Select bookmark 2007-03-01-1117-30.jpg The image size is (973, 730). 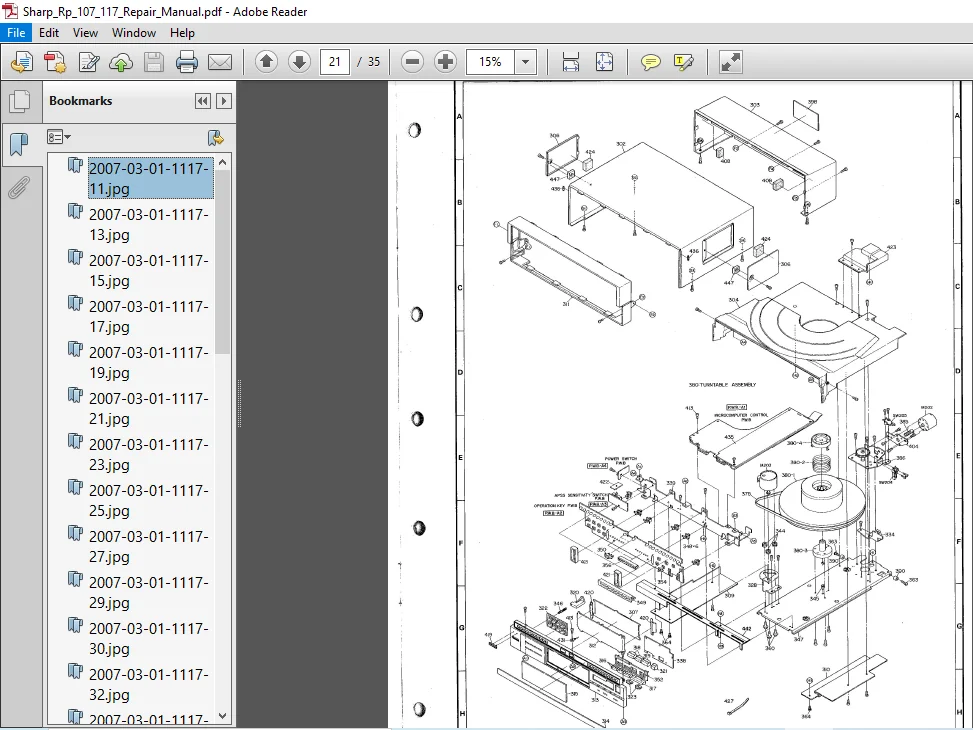(149, 638)
